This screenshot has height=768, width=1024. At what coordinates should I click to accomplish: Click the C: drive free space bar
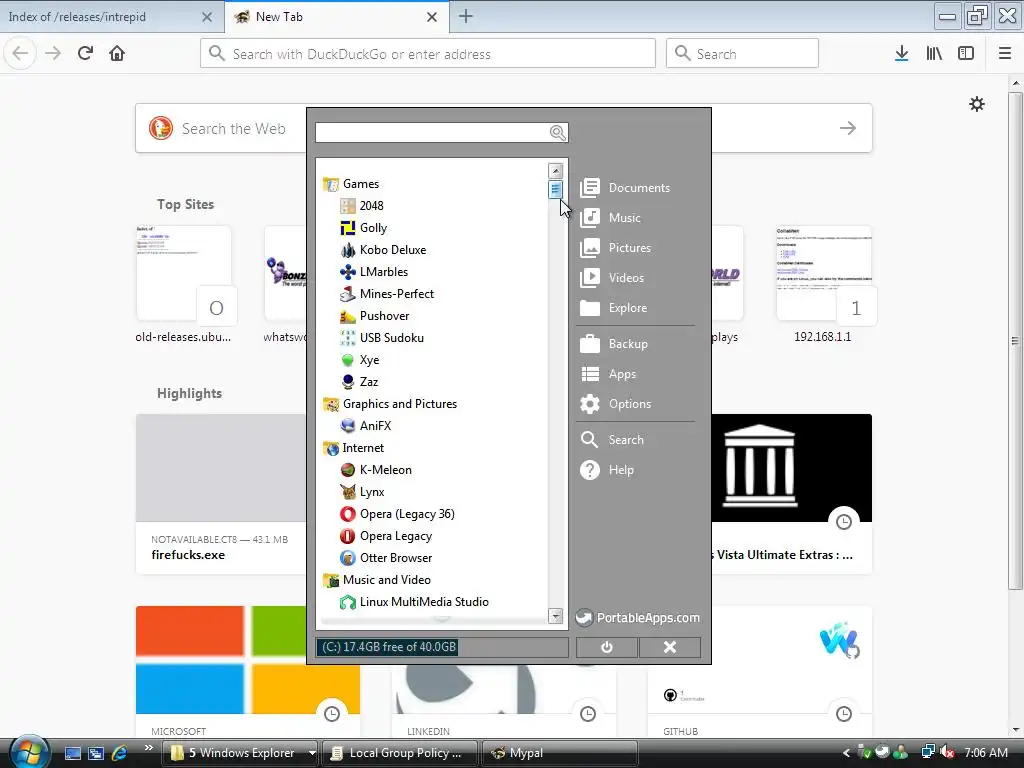click(x=442, y=647)
